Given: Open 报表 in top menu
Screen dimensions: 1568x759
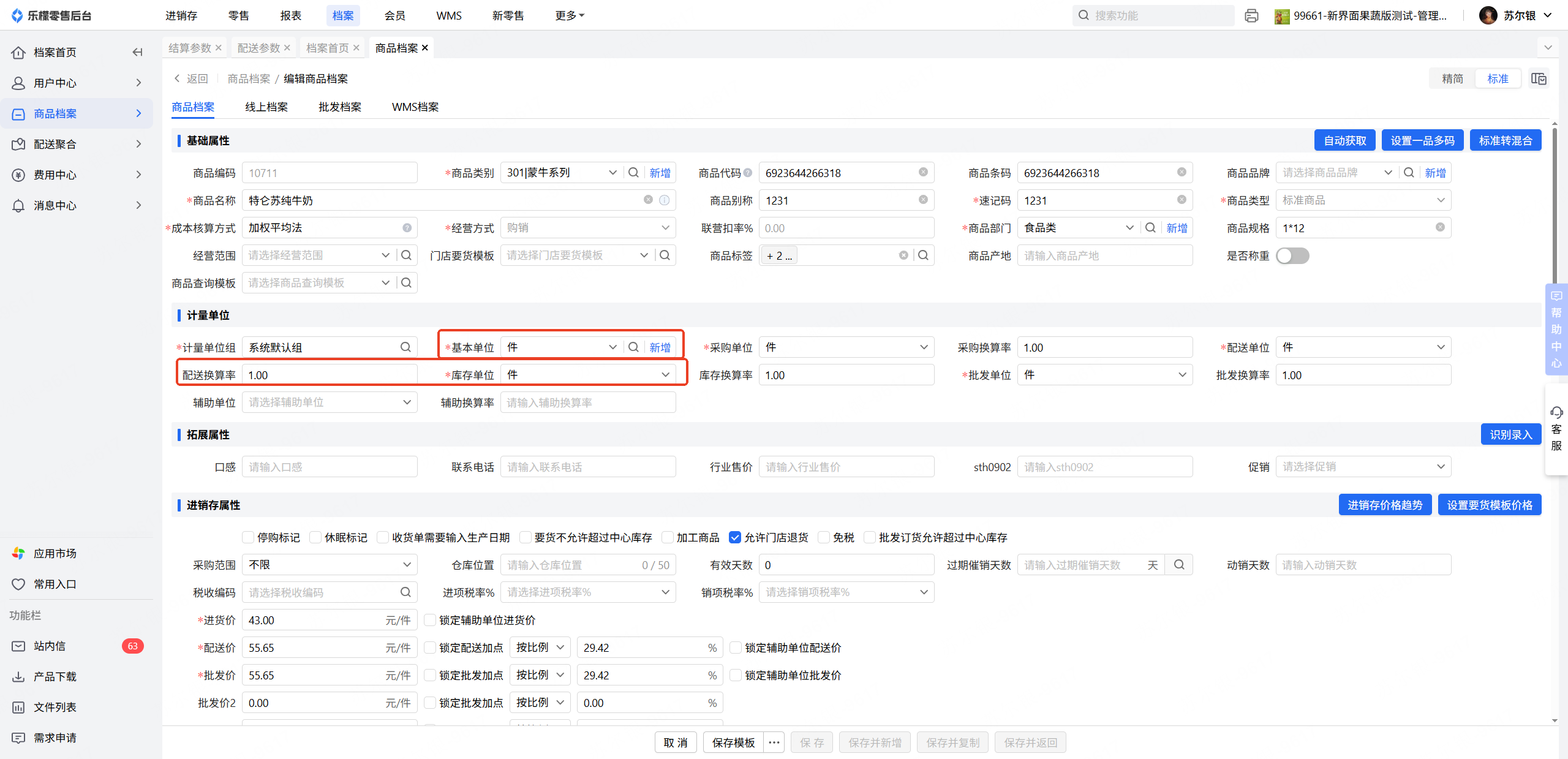Looking at the screenshot, I should (x=291, y=16).
